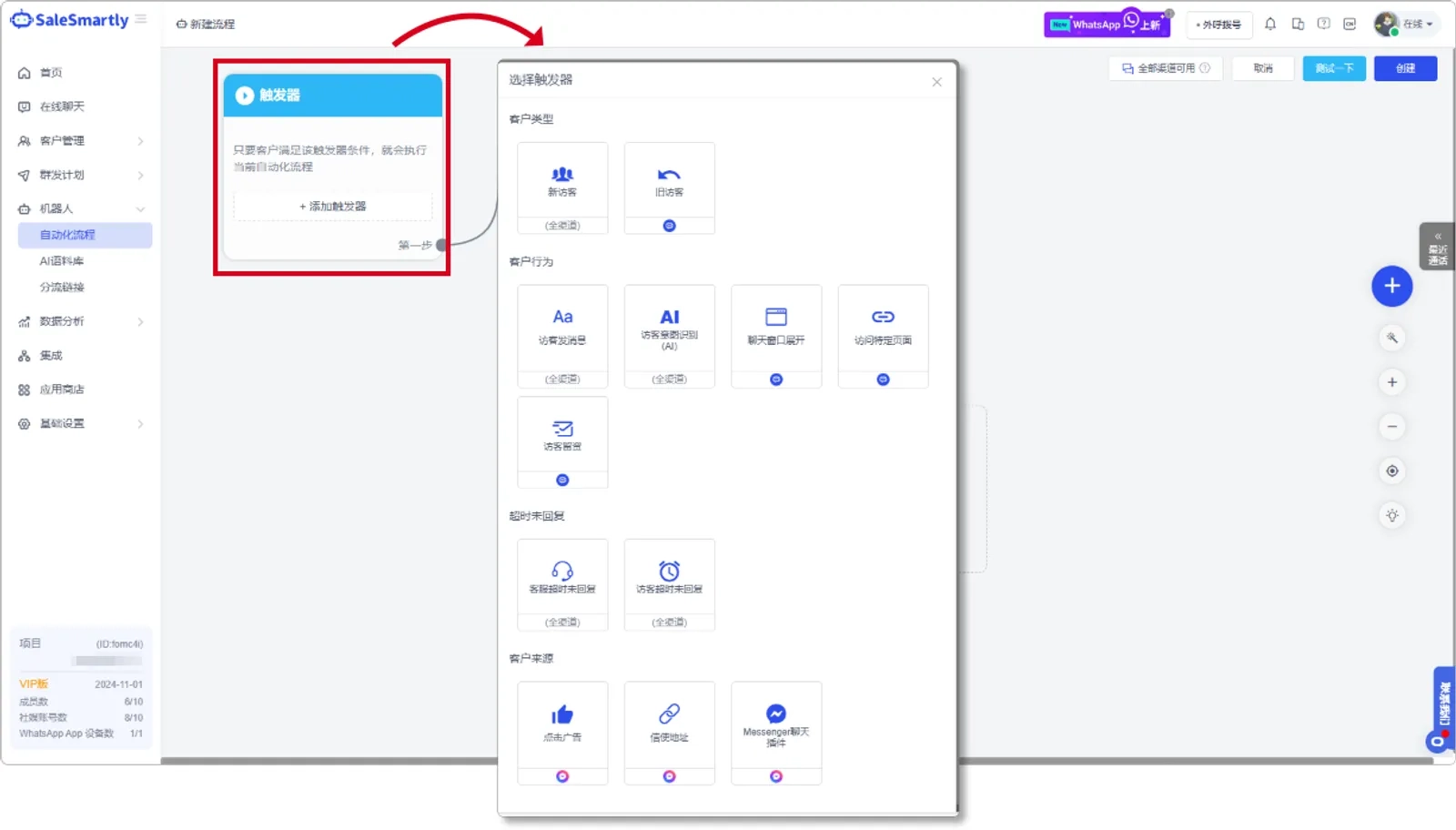Click the 添加触发器 button
The image size is (1456, 830).
click(x=333, y=207)
